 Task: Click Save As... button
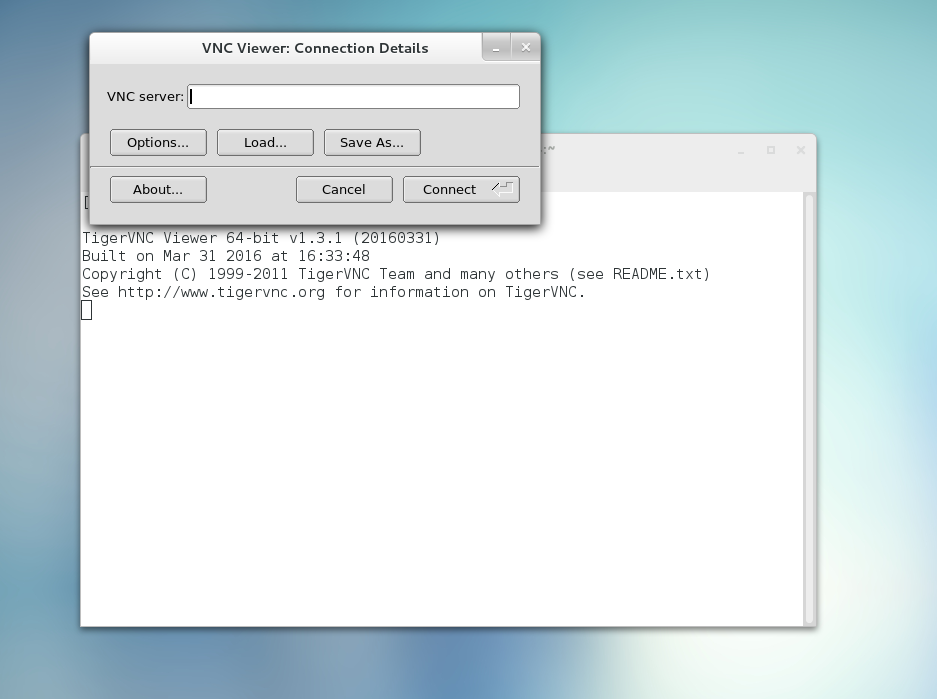(x=372, y=142)
